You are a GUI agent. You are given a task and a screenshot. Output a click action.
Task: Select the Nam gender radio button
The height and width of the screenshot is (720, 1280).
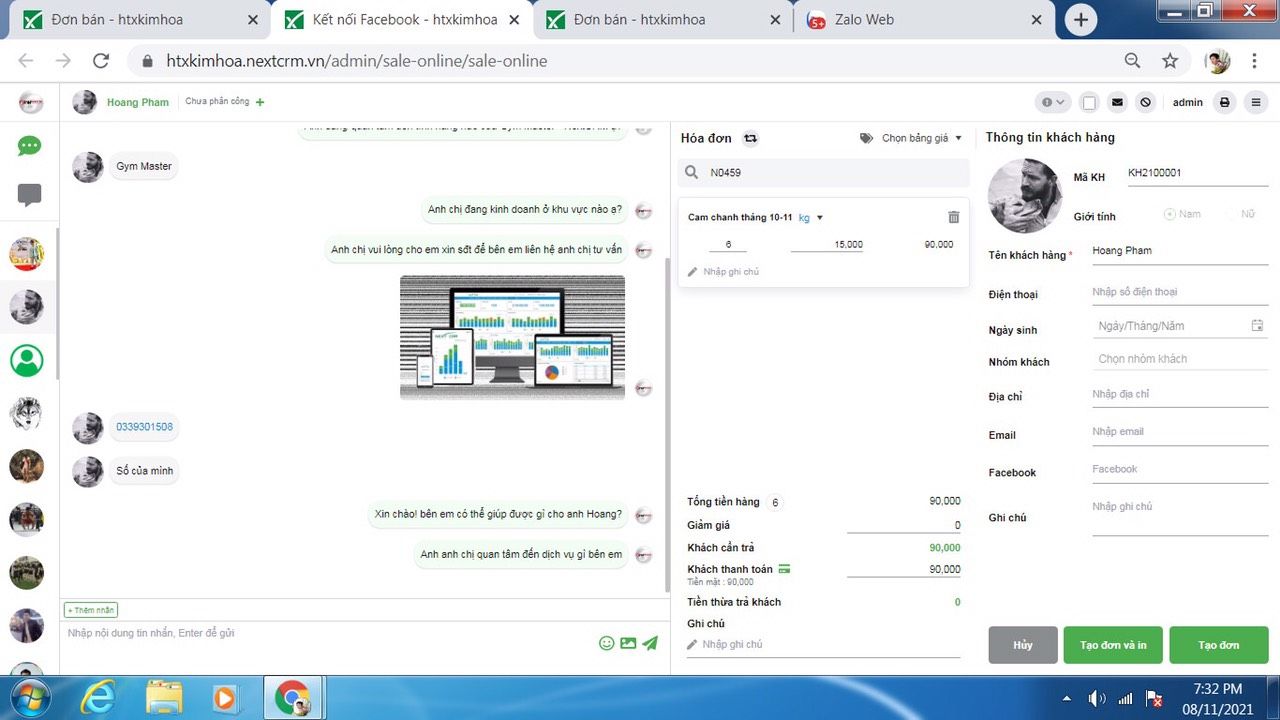point(1170,214)
